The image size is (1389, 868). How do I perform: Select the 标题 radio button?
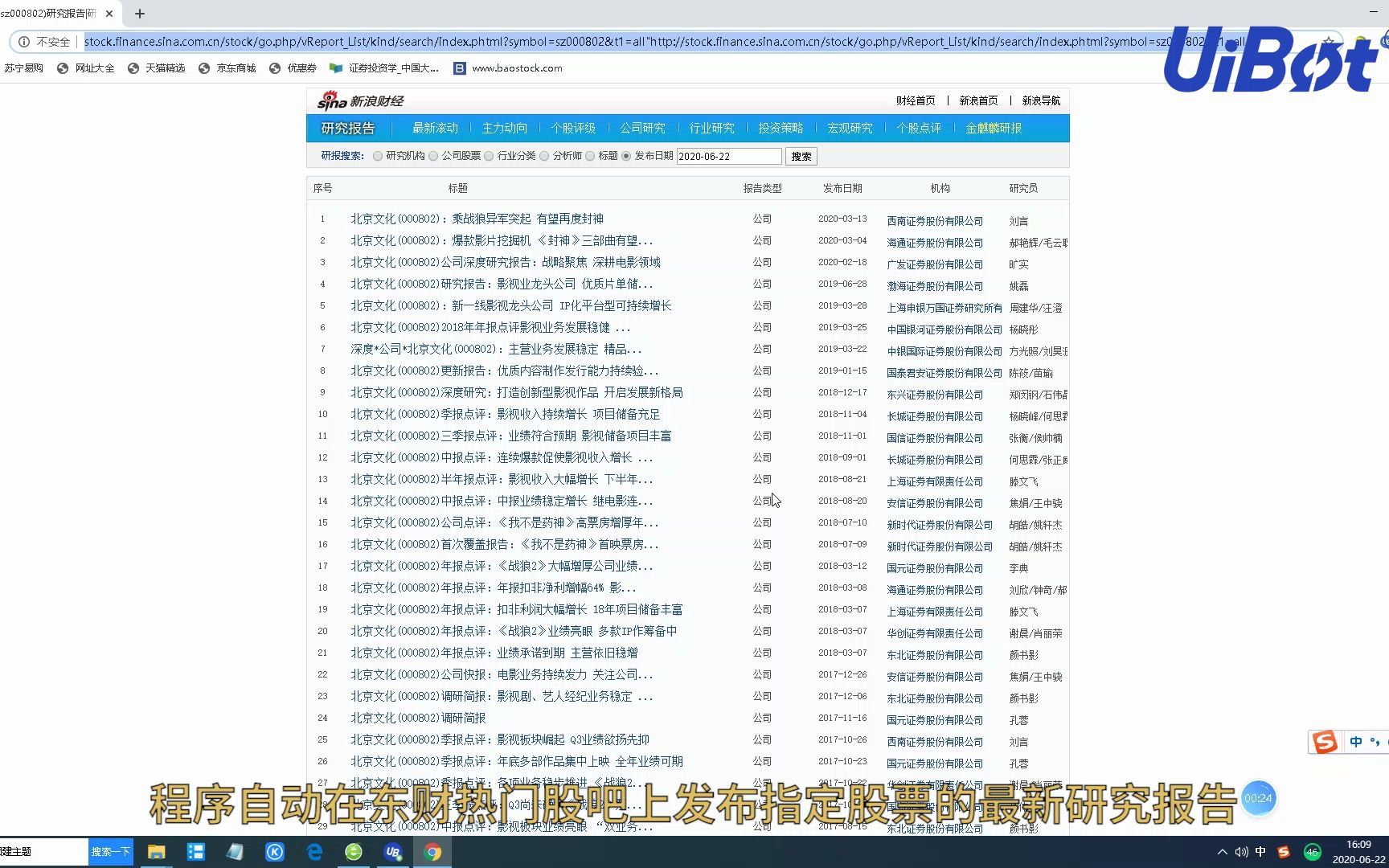[590, 156]
